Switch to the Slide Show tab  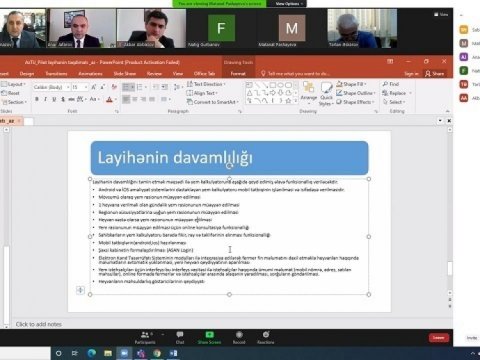pyautogui.click(x=125, y=73)
